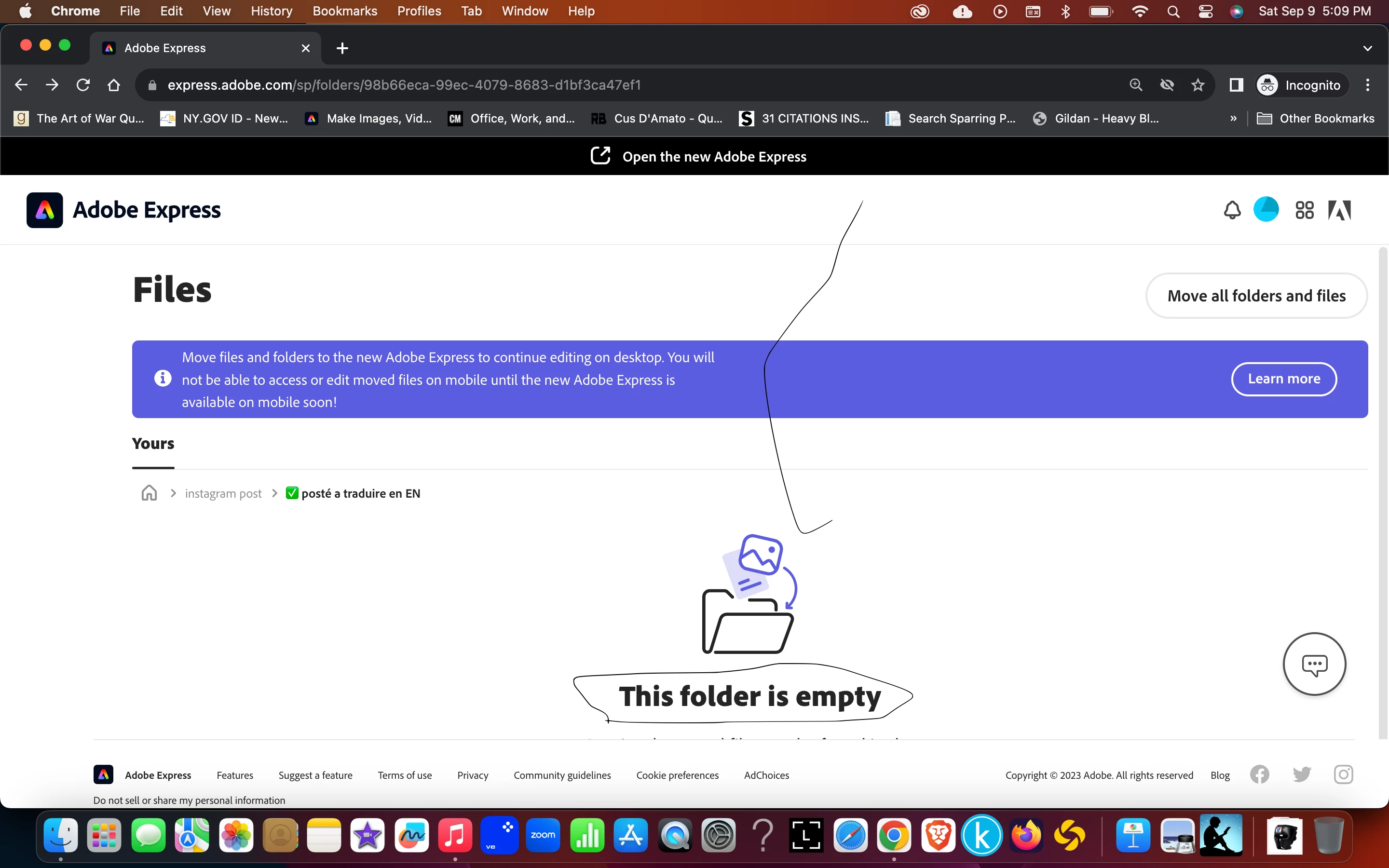Image resolution: width=1389 pixels, height=868 pixels.
Task: Open the chat support bubble icon
Action: coord(1314,664)
